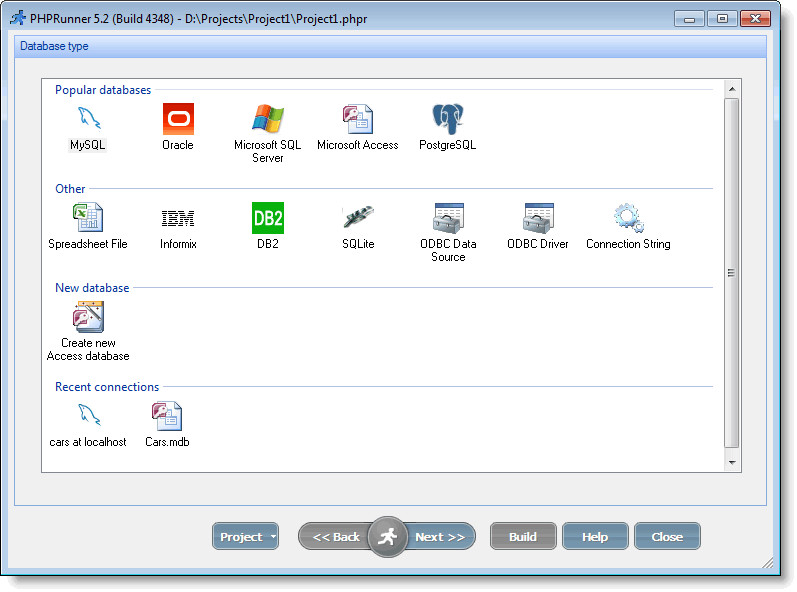Select the SQLite database icon
The image size is (797, 592).
[x=358, y=217]
